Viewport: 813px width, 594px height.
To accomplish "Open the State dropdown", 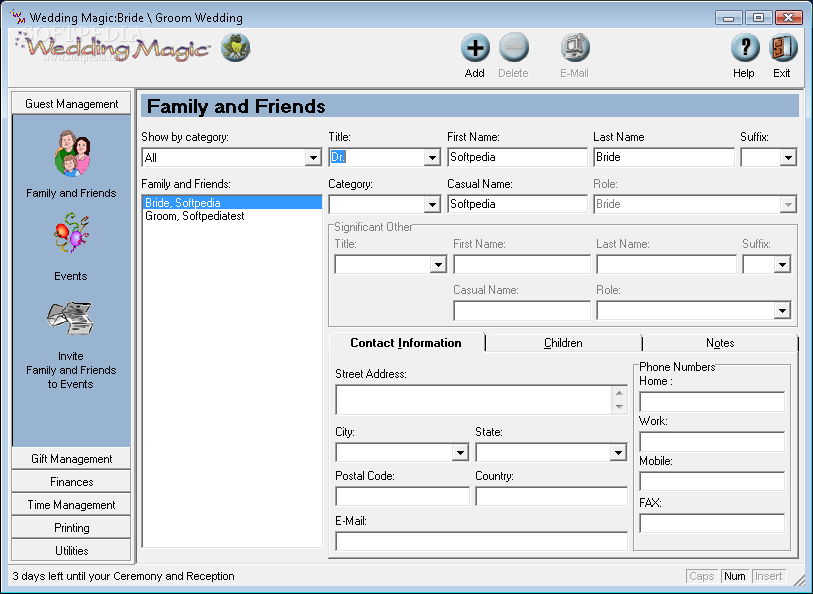I will click(x=618, y=452).
